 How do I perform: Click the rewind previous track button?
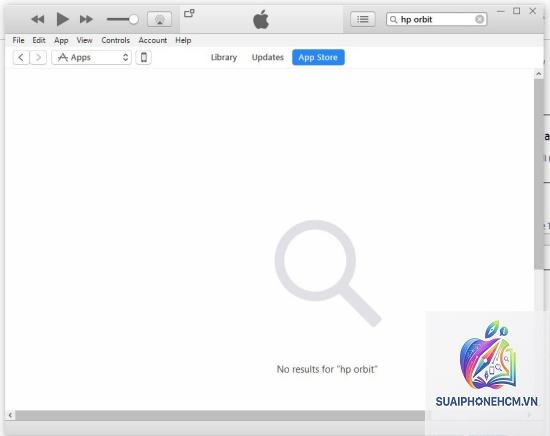38,19
